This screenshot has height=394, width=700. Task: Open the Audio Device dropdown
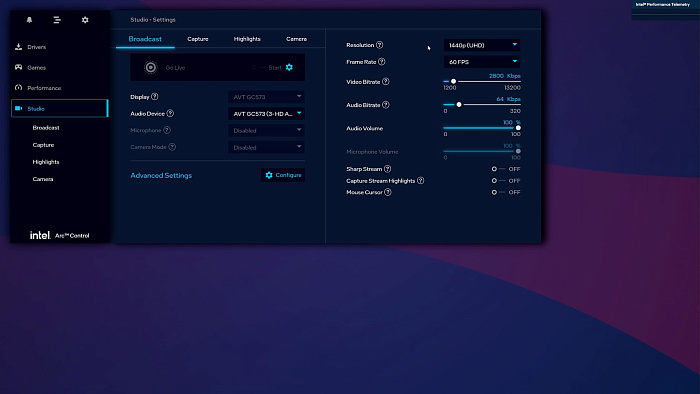(x=267, y=113)
